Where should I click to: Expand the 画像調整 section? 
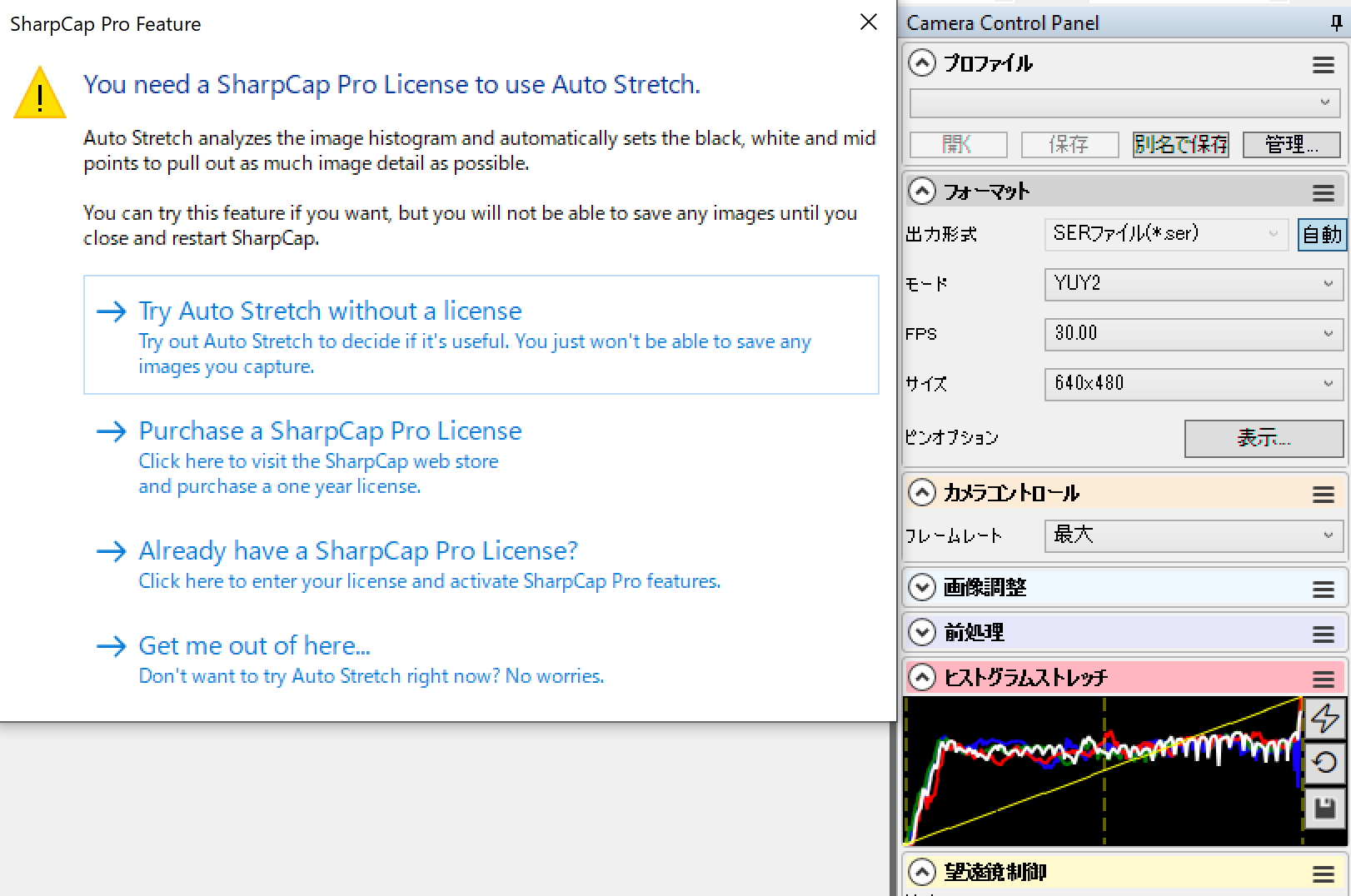pos(921,587)
